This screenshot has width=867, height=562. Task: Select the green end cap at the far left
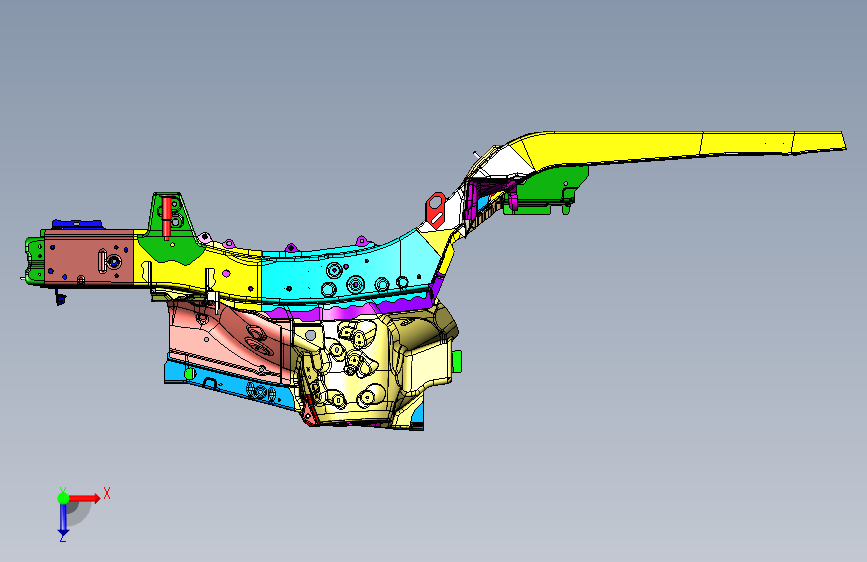pos(35,259)
